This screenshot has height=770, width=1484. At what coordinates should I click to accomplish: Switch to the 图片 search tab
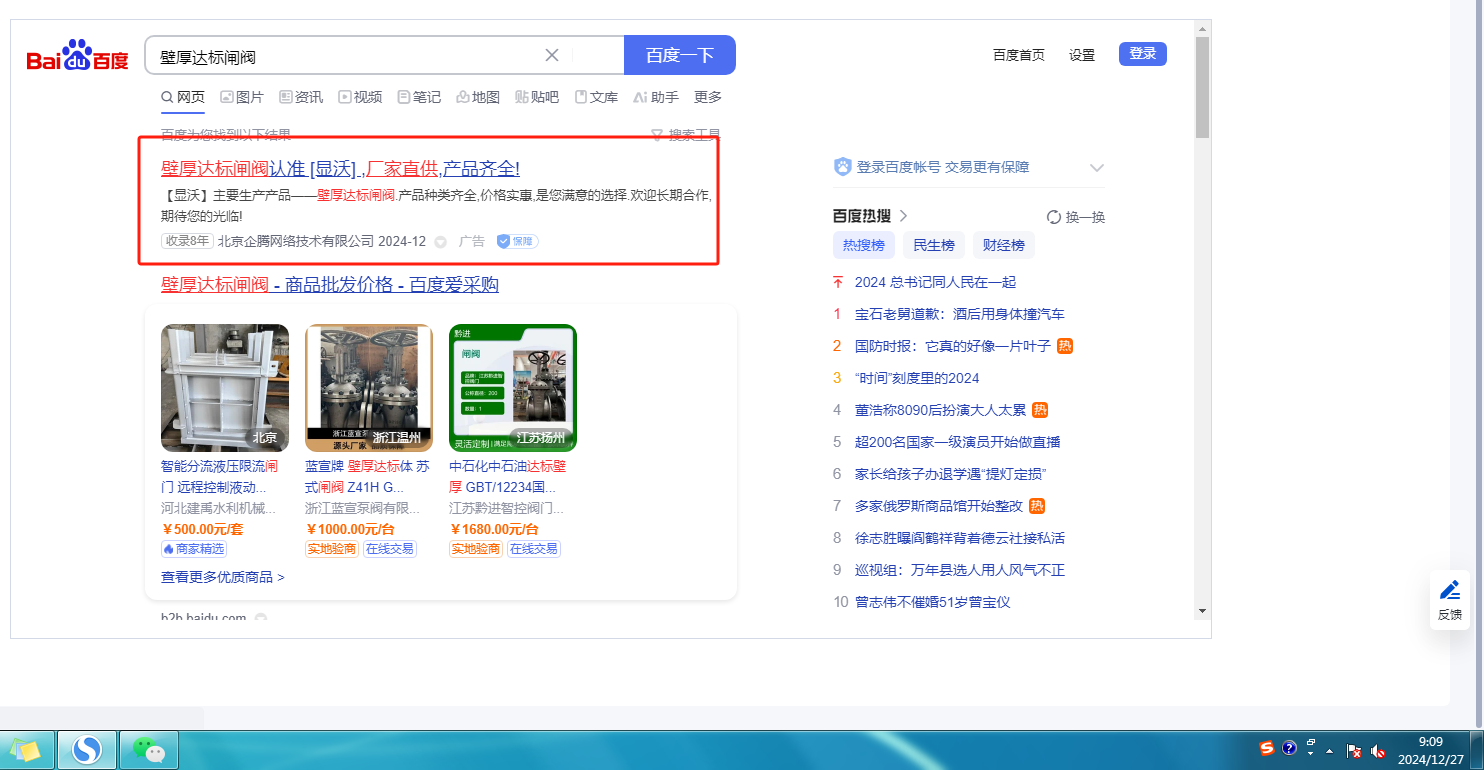click(242, 97)
